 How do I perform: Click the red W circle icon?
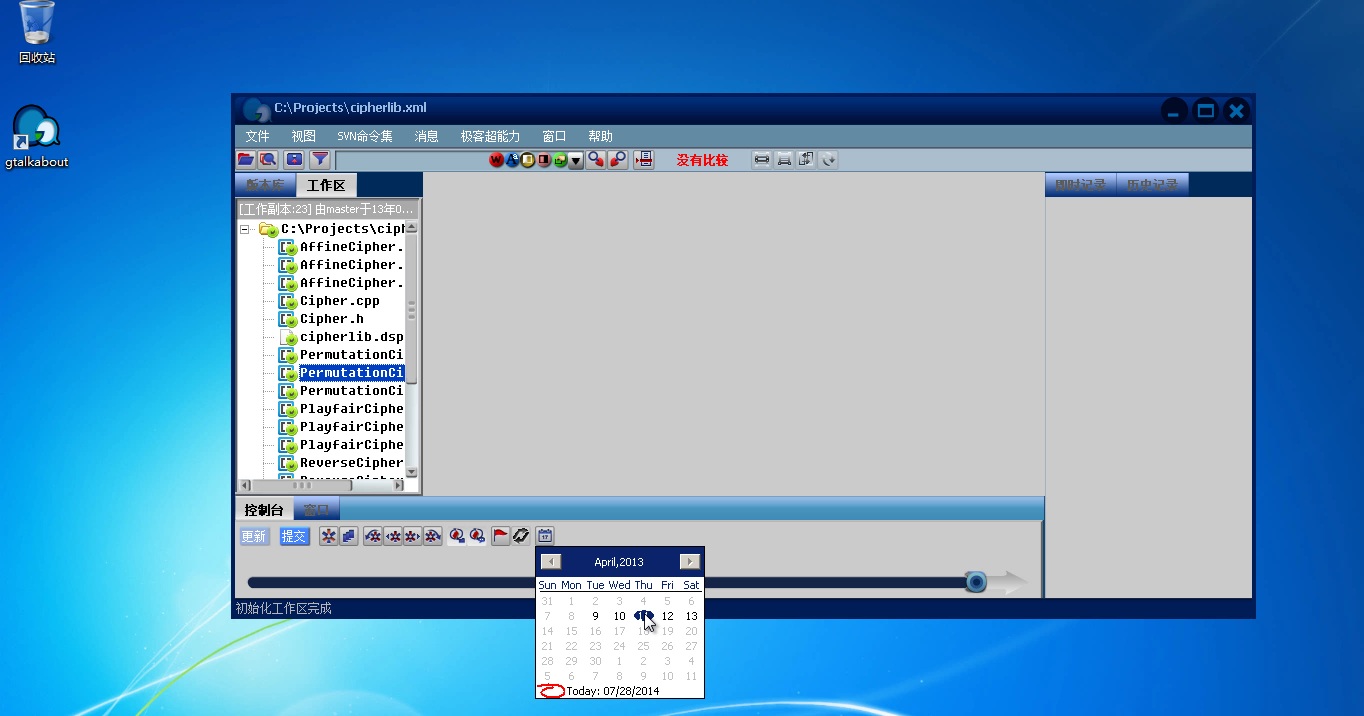tap(497, 160)
